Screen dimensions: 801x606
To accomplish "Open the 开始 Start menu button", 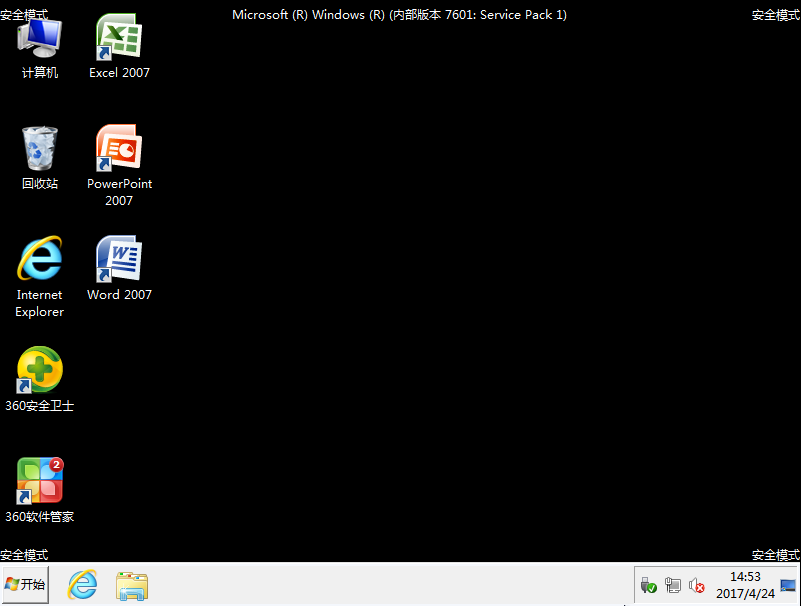I will [26, 584].
